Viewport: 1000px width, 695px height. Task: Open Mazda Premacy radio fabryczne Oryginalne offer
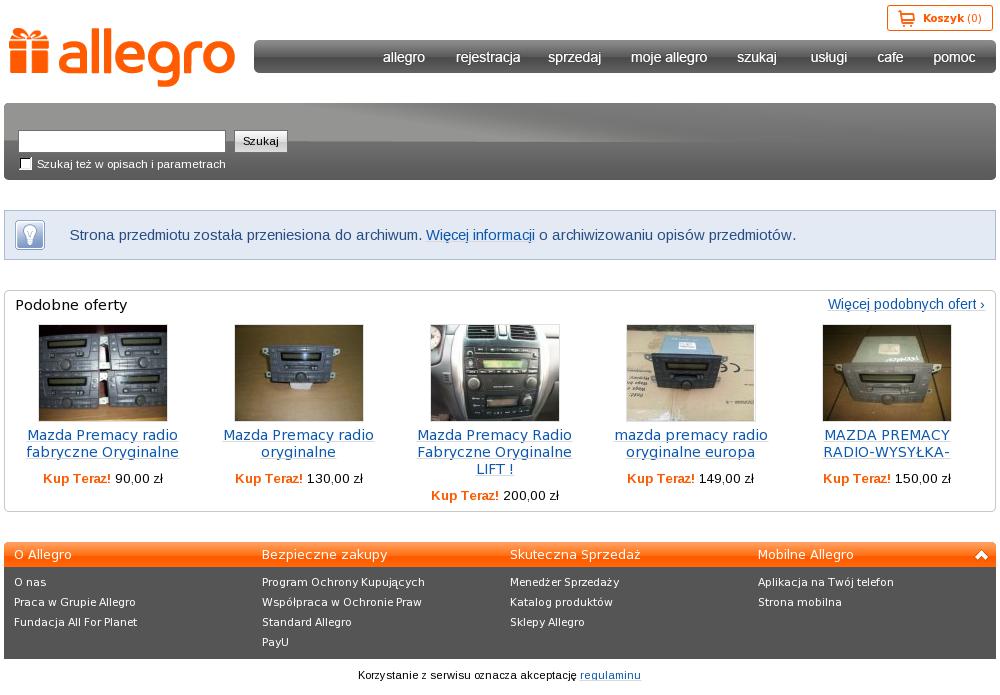pyautogui.click(x=103, y=443)
